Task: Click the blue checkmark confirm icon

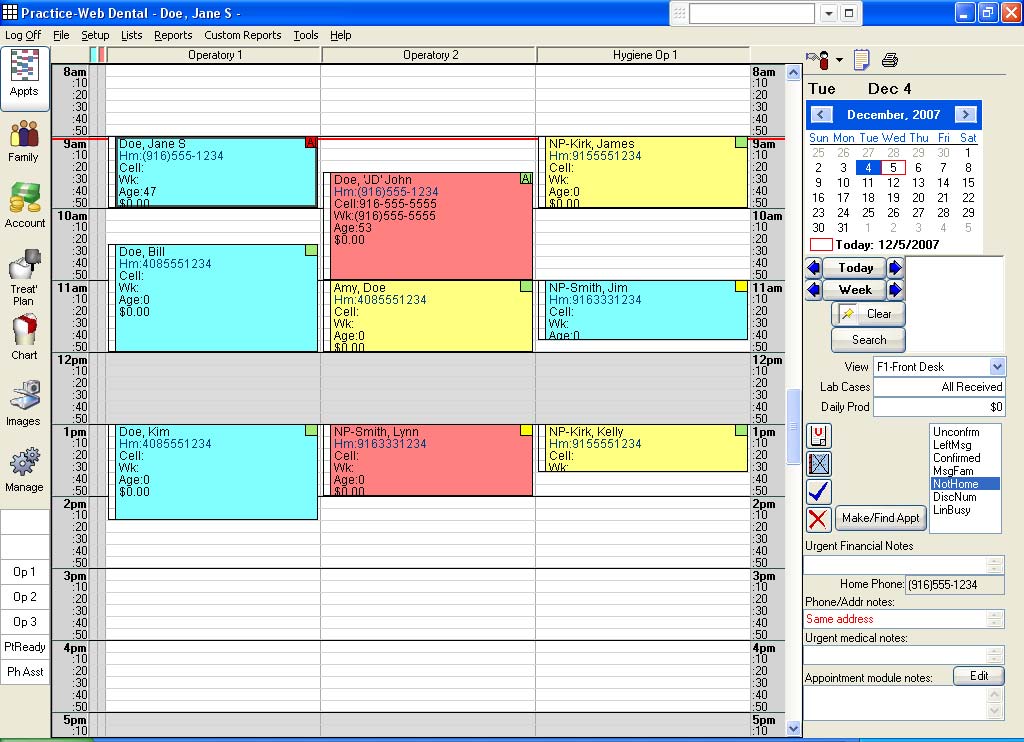Action: 817,491
